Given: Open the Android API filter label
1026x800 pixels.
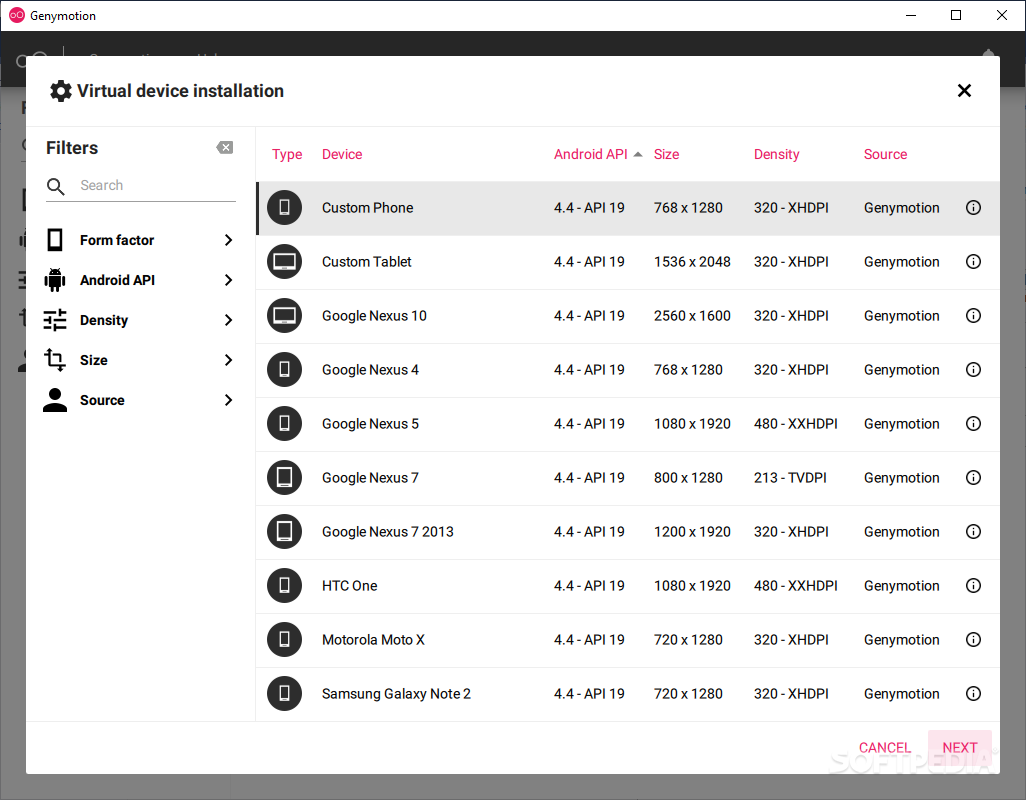Looking at the screenshot, I should point(118,280).
